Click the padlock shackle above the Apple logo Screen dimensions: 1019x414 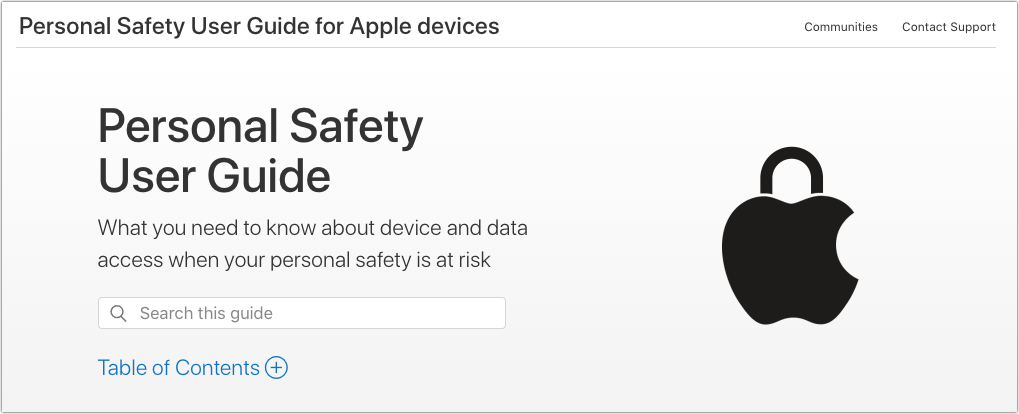point(792,170)
